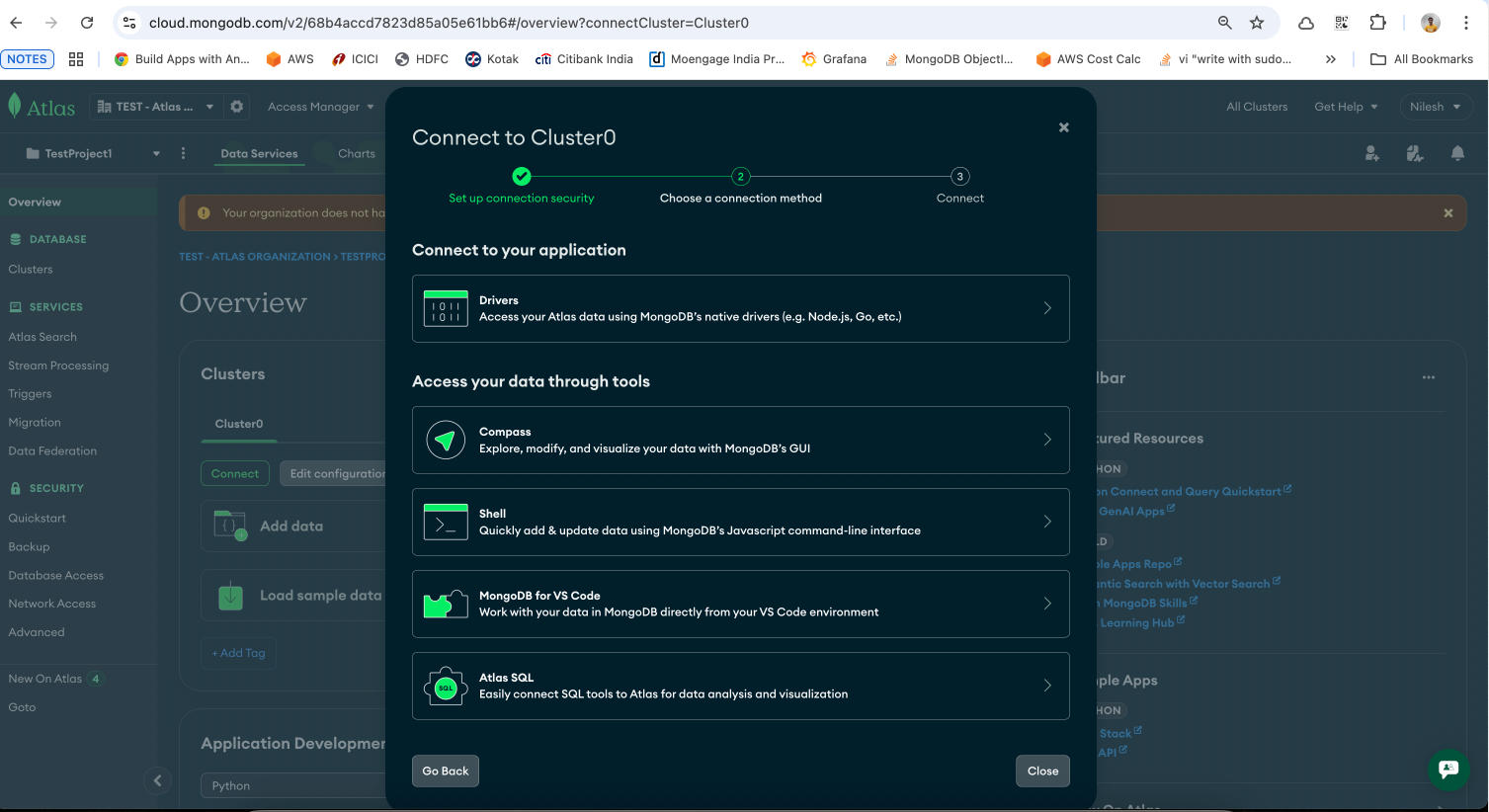Click the MongoDB for VS Code puzzle icon
1489x812 pixels.
tap(445, 604)
